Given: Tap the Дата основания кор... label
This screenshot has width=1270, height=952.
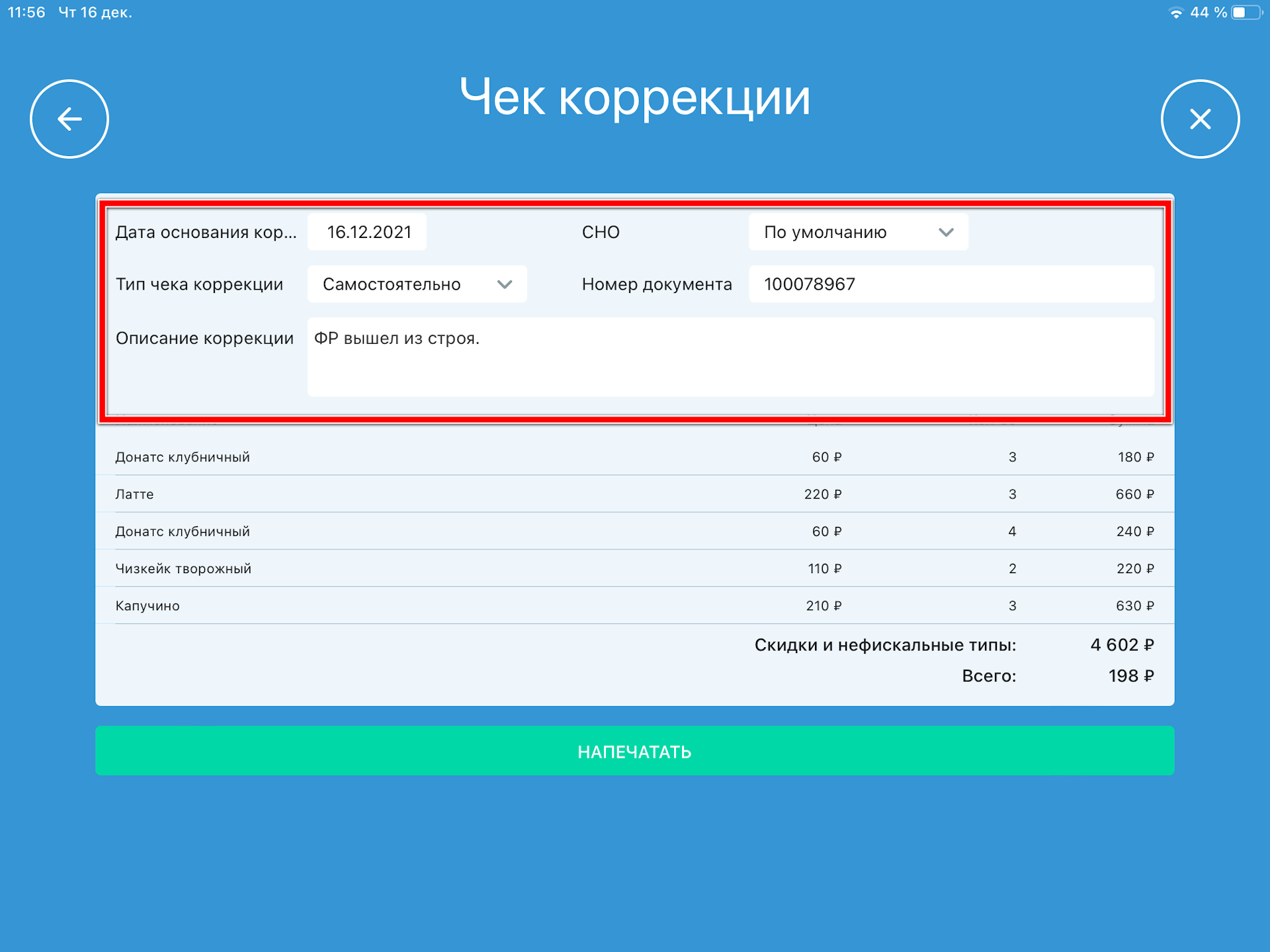Looking at the screenshot, I should [206, 232].
